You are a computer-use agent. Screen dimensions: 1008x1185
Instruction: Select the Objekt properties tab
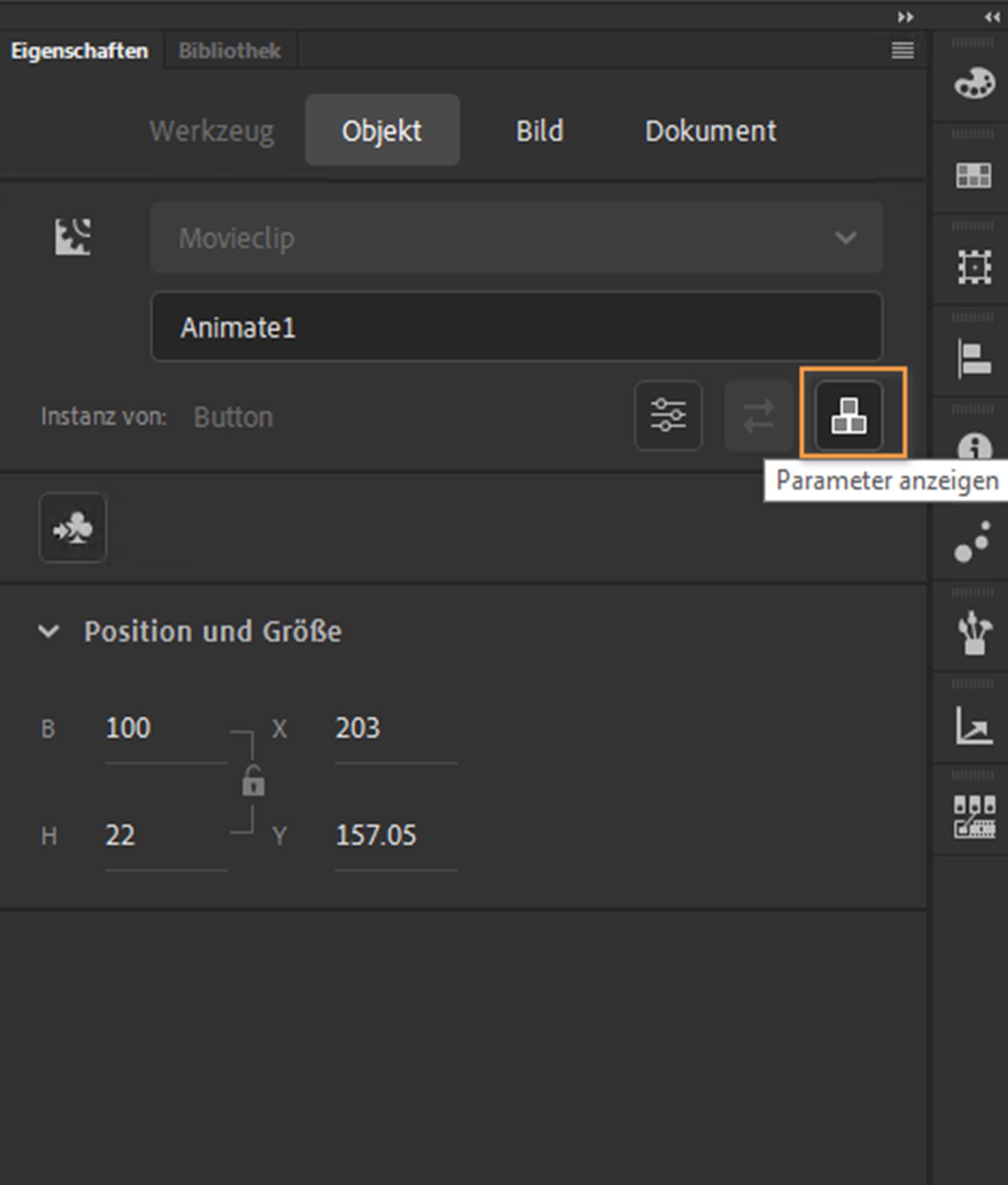pos(382,130)
